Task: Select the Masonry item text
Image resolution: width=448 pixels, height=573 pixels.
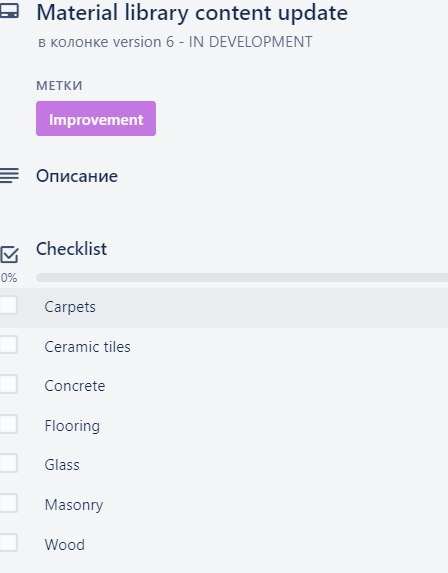Action: (74, 505)
